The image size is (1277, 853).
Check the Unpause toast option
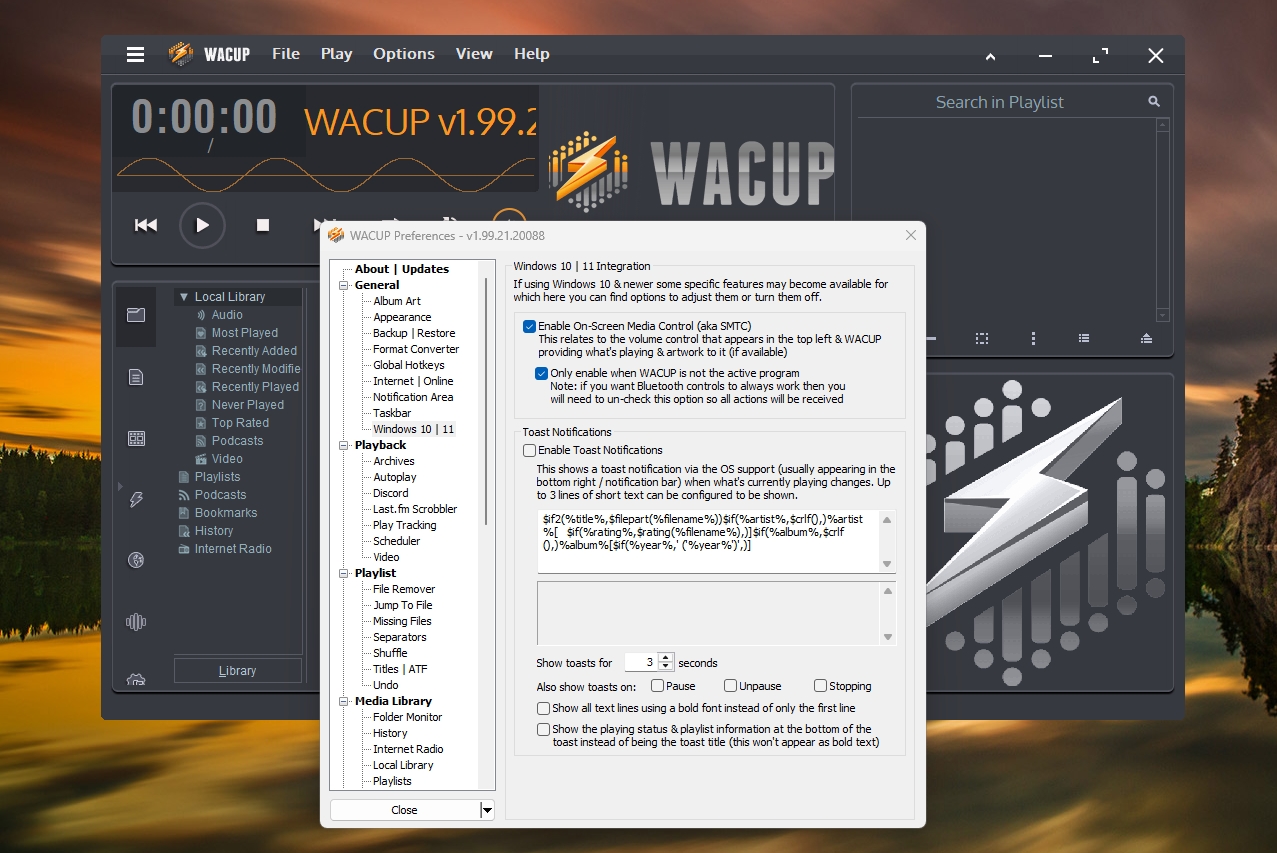pos(731,686)
